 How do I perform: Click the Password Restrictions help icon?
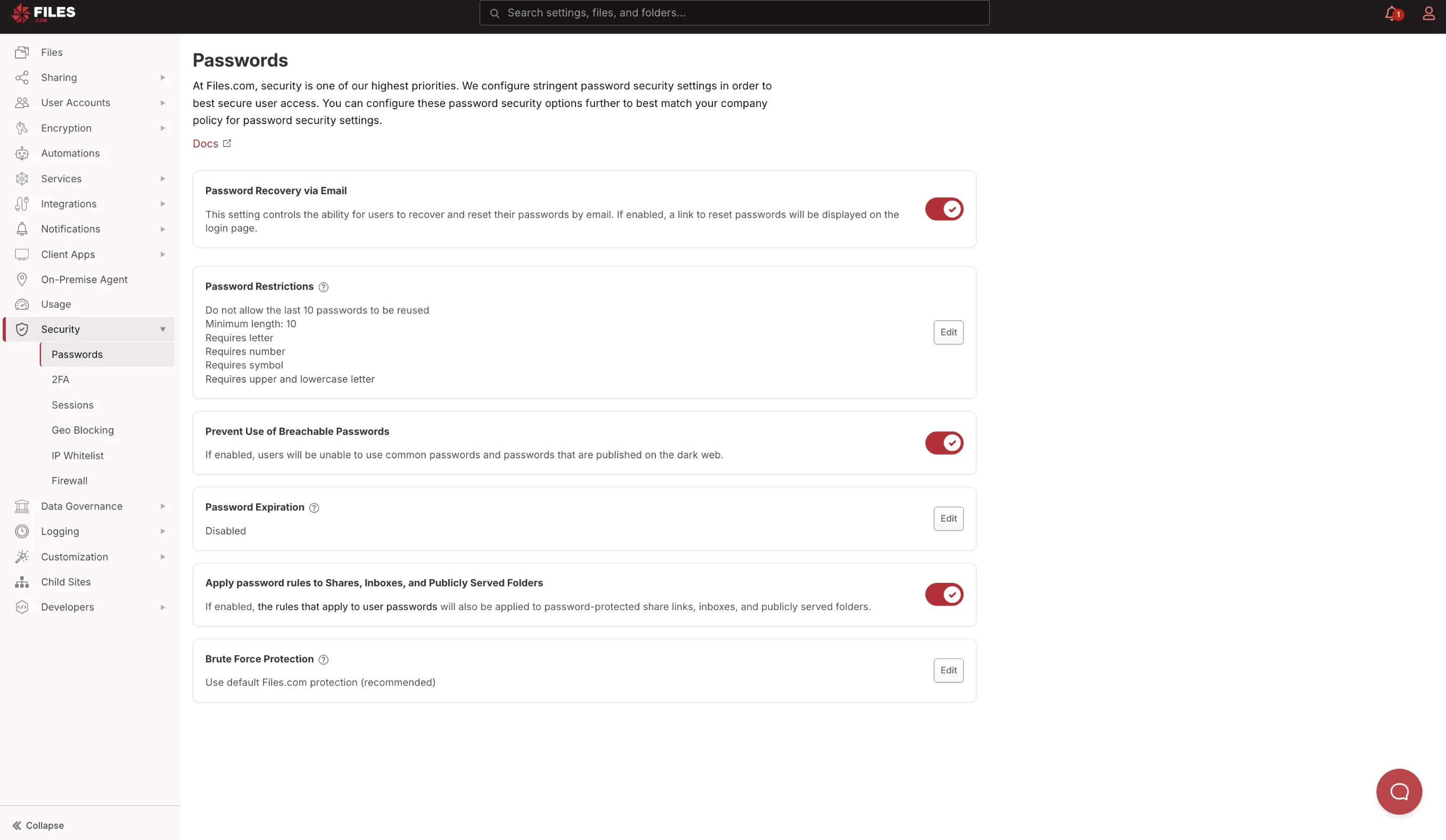324,287
